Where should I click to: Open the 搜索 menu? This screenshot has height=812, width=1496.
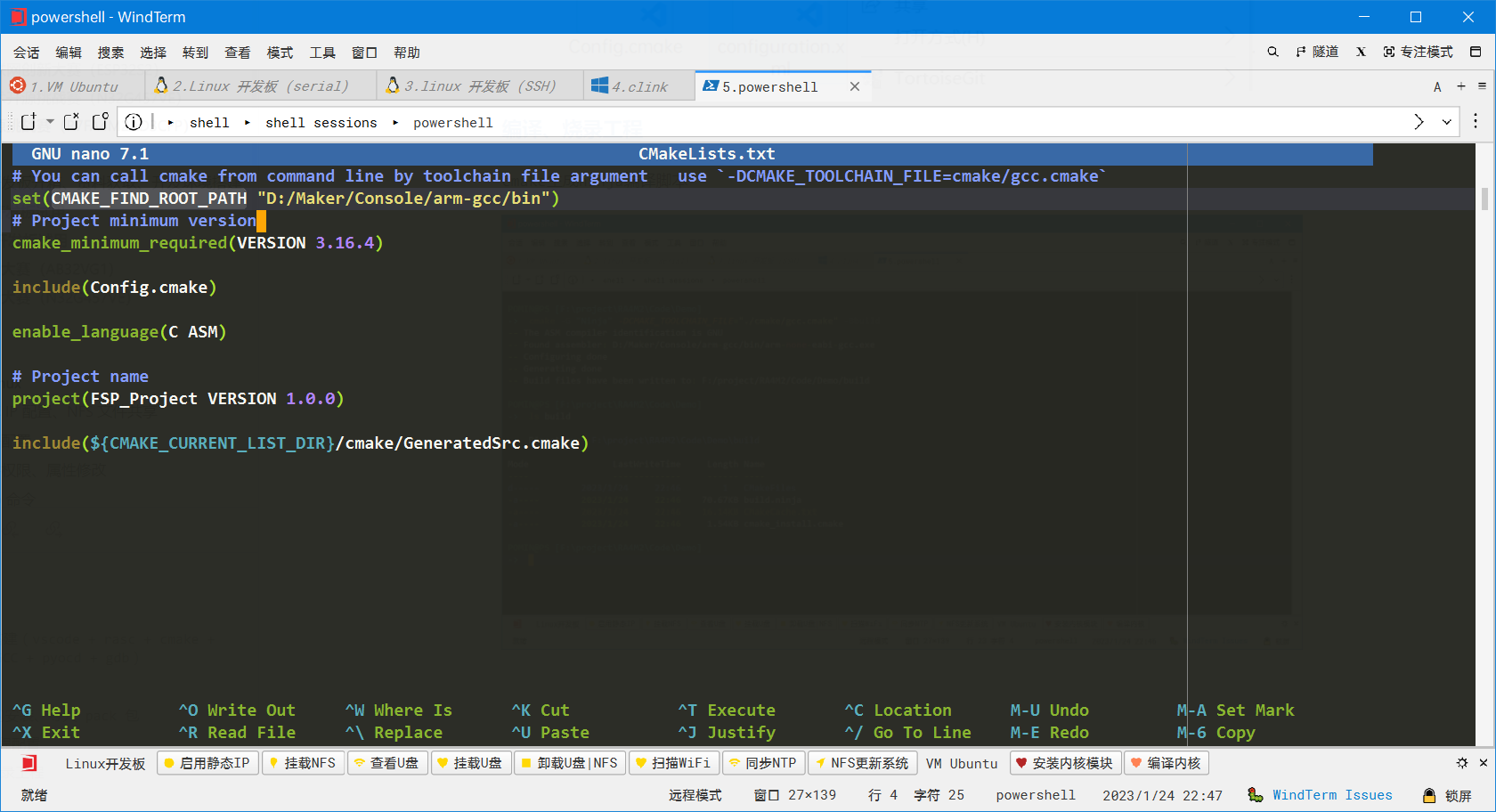110,53
